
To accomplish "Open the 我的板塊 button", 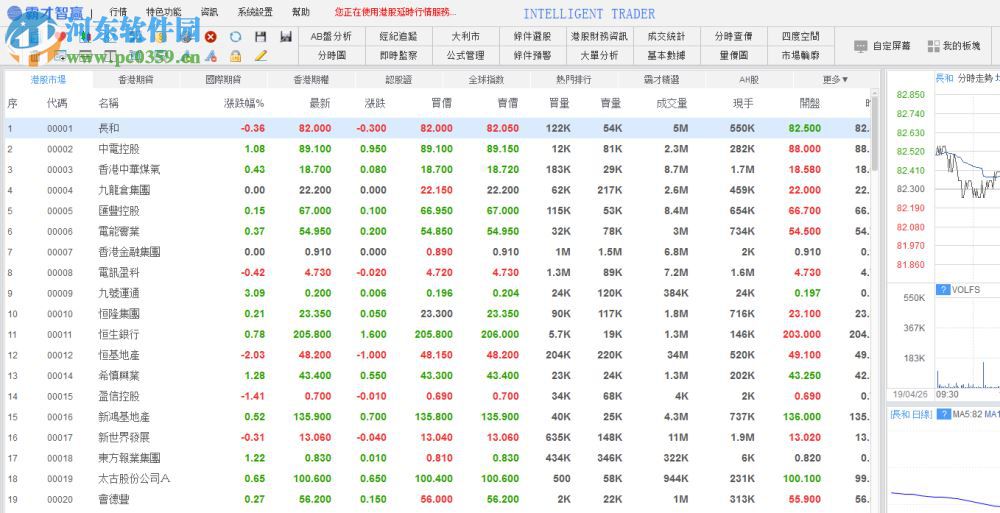I will pos(954,46).
